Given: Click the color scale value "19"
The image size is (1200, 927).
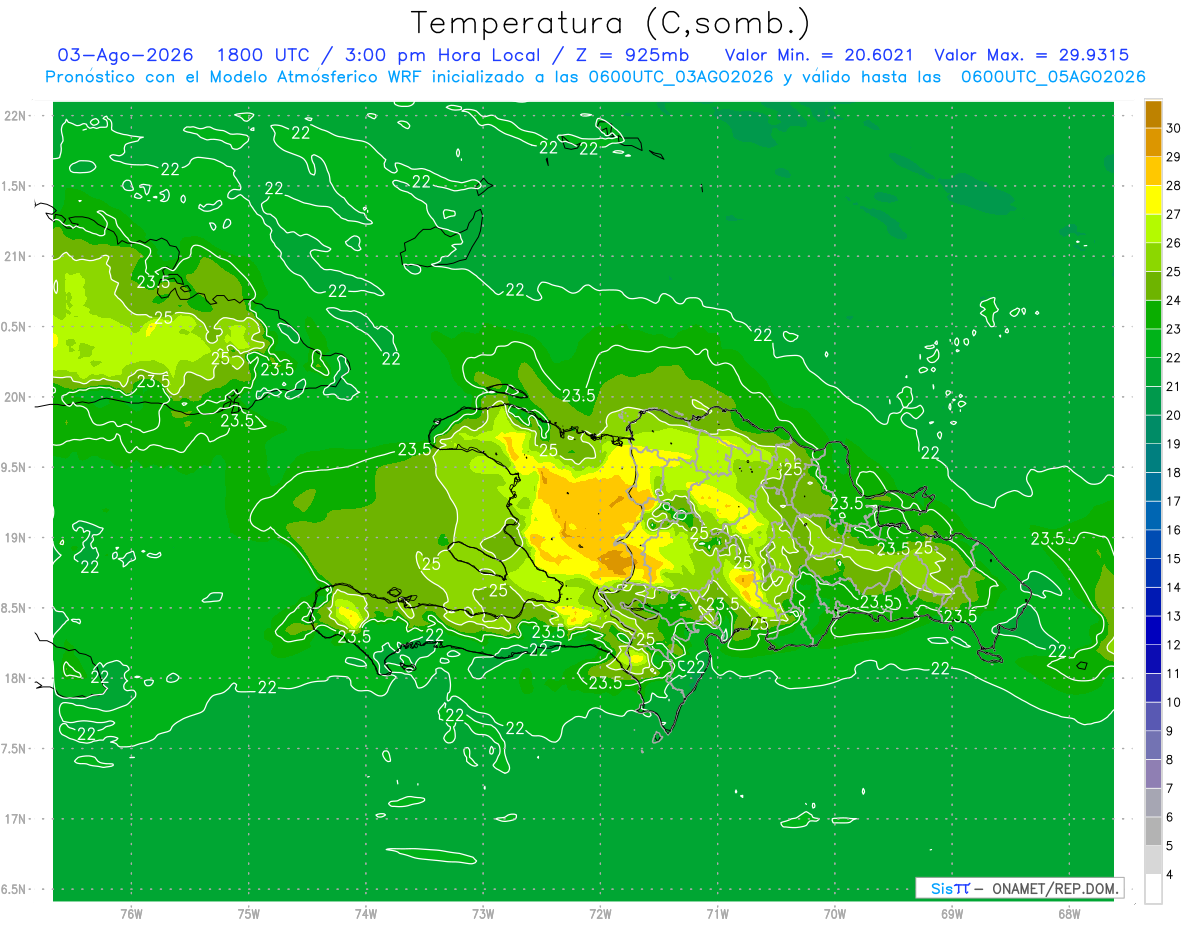Looking at the screenshot, I should tap(1174, 443).
